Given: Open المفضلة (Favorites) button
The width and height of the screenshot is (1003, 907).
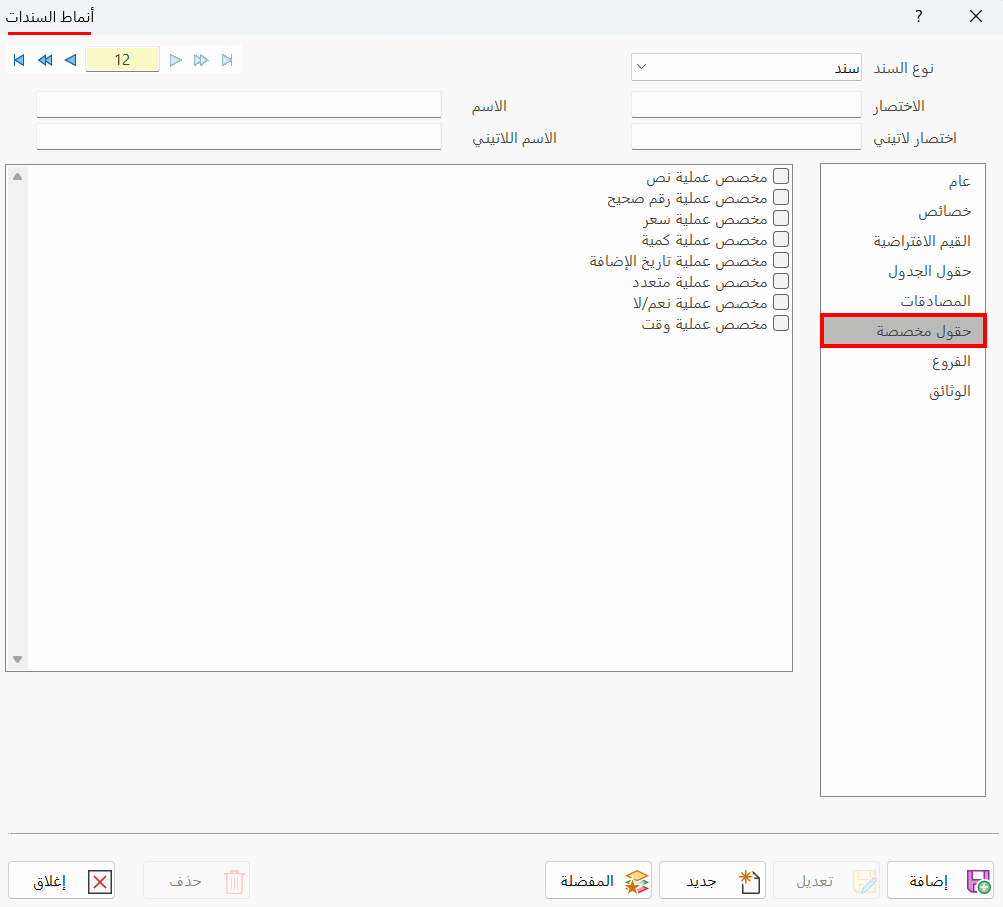Looking at the screenshot, I should coord(599,881).
